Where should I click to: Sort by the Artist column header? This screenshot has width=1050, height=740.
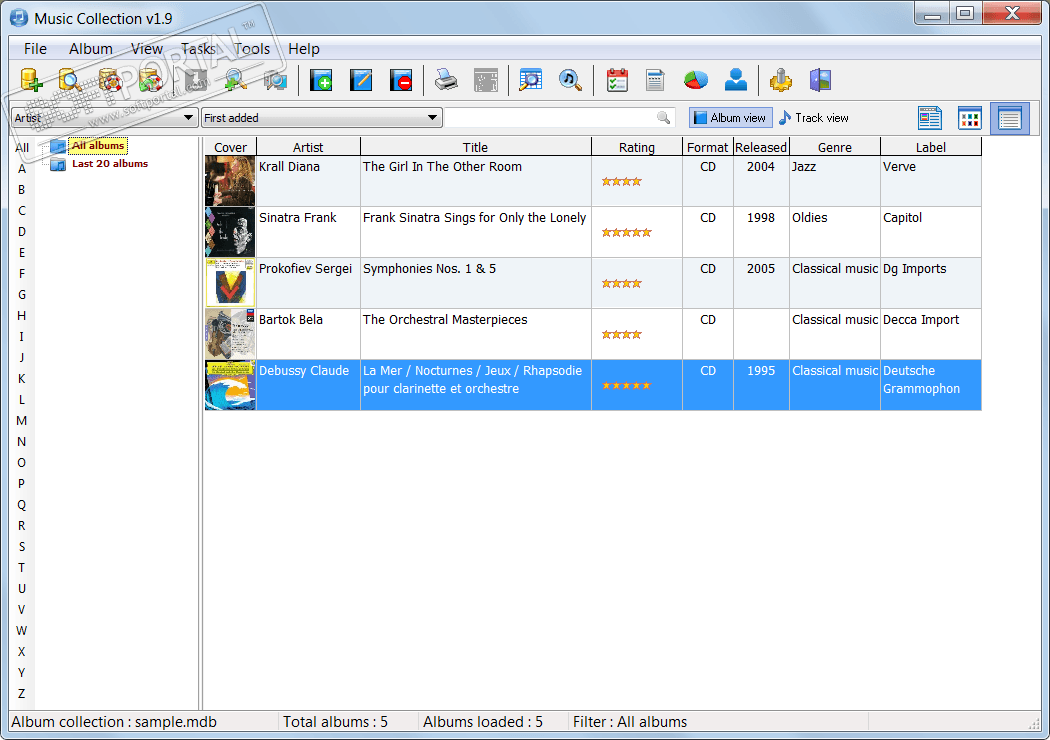pos(308,147)
